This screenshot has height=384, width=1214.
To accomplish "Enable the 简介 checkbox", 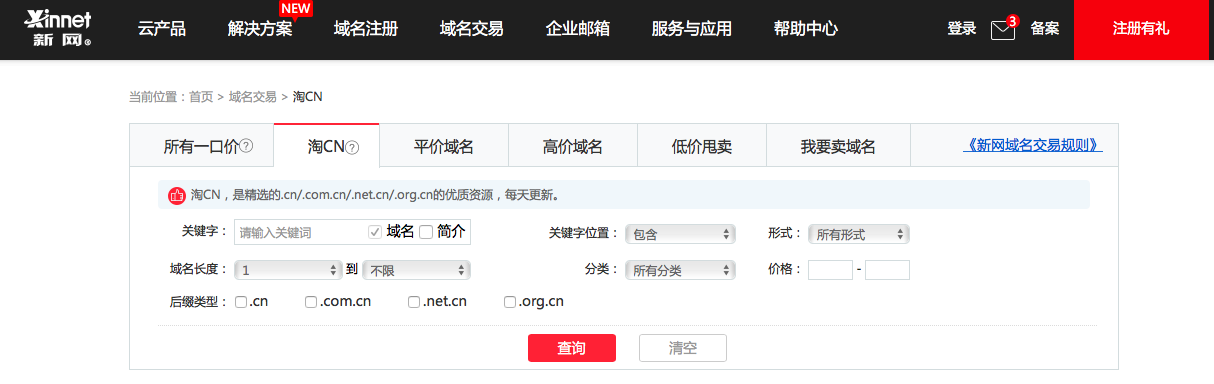I will tap(426, 232).
